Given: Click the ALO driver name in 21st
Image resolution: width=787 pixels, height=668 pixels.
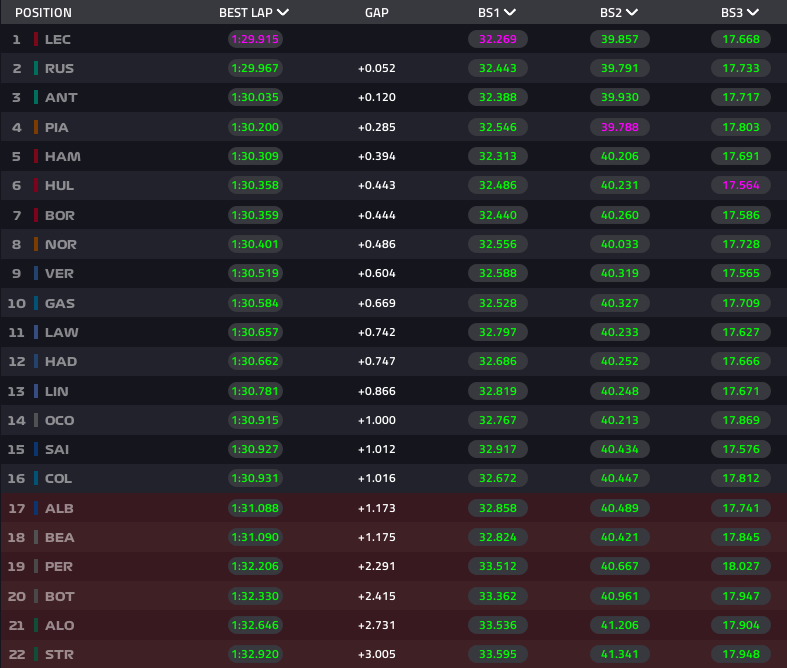Looking at the screenshot, I should pyautogui.click(x=59, y=625).
